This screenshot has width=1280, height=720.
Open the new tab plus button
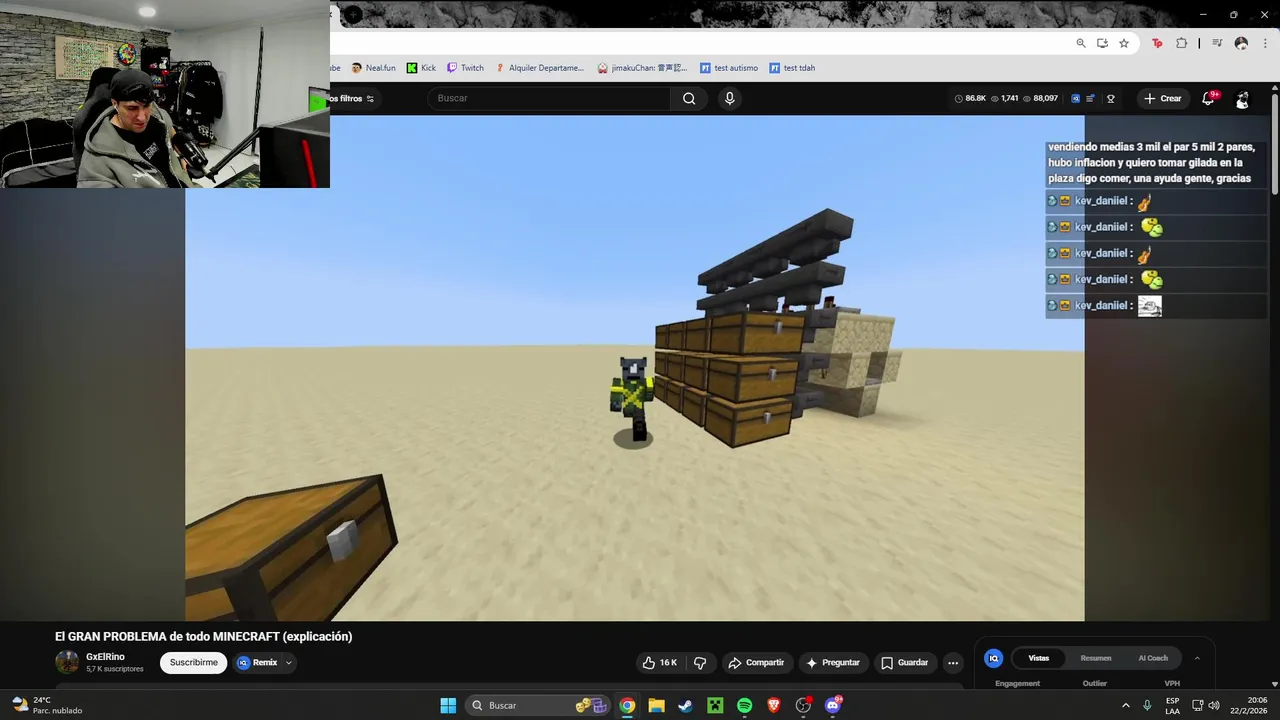pyautogui.click(x=354, y=15)
